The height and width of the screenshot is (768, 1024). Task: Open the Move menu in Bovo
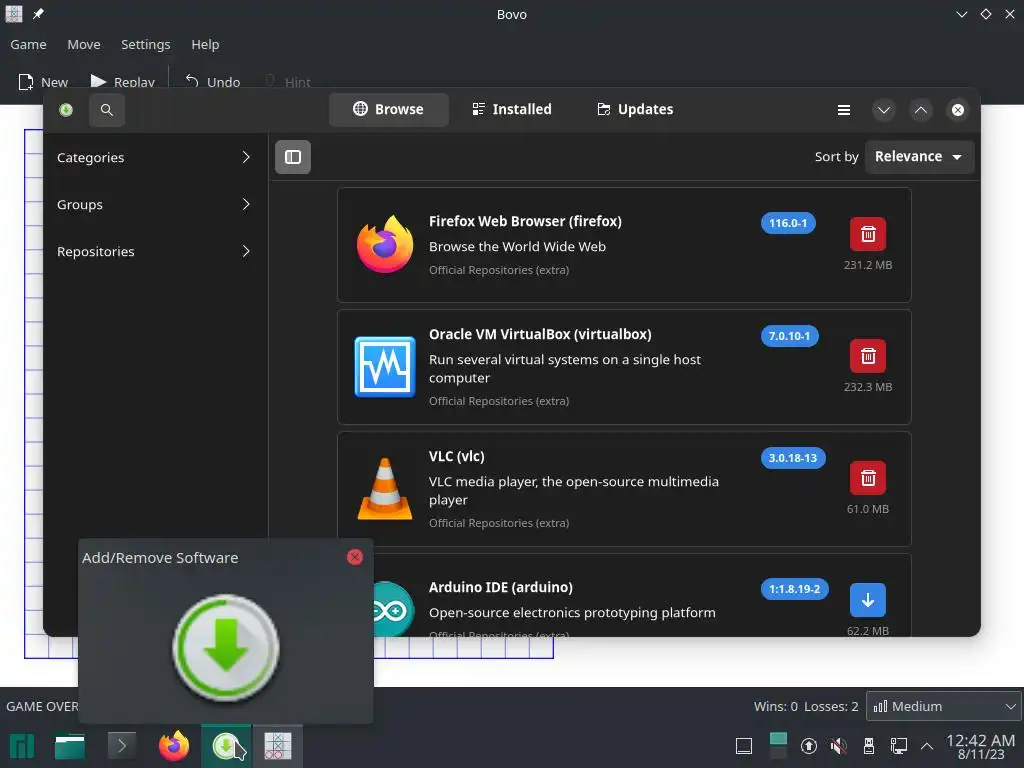click(84, 44)
